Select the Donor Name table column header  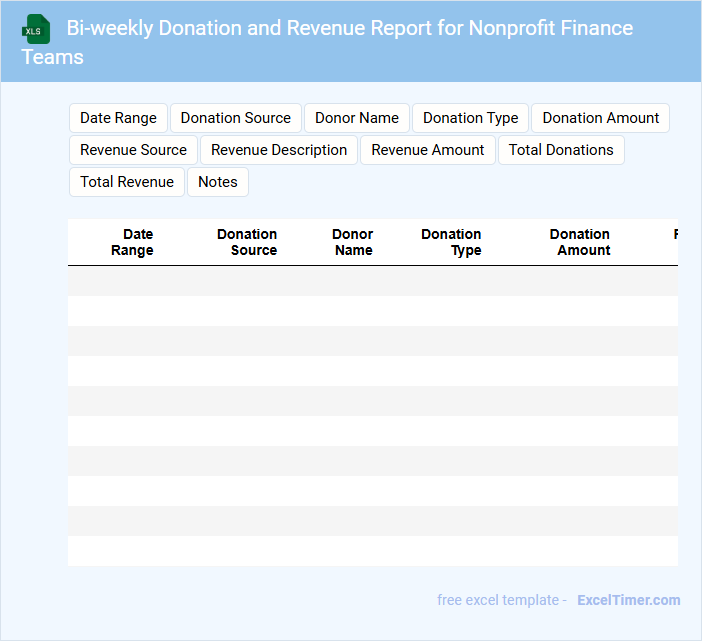click(x=353, y=242)
